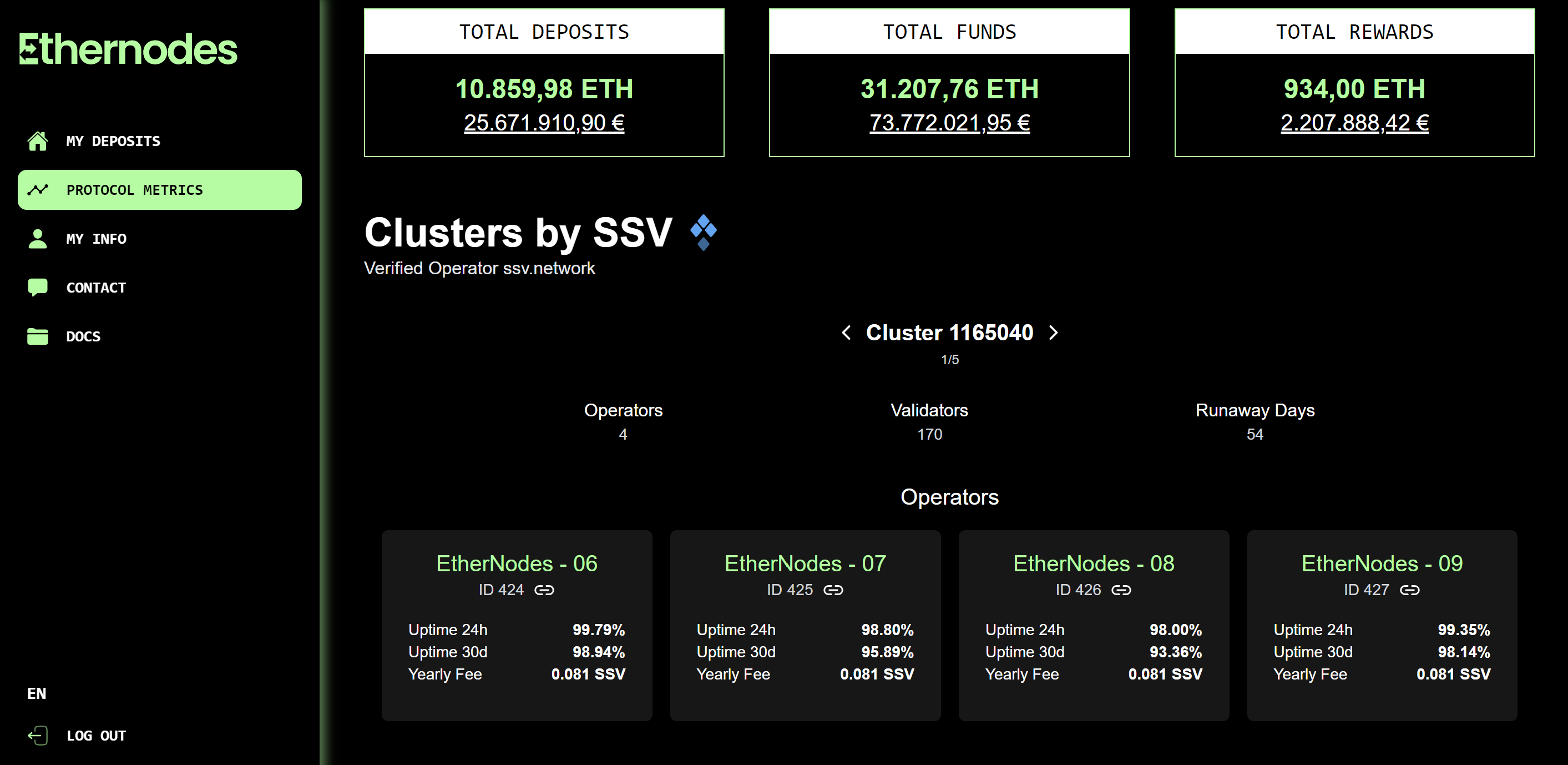Select the Protocol Metrics chart icon

(38, 189)
